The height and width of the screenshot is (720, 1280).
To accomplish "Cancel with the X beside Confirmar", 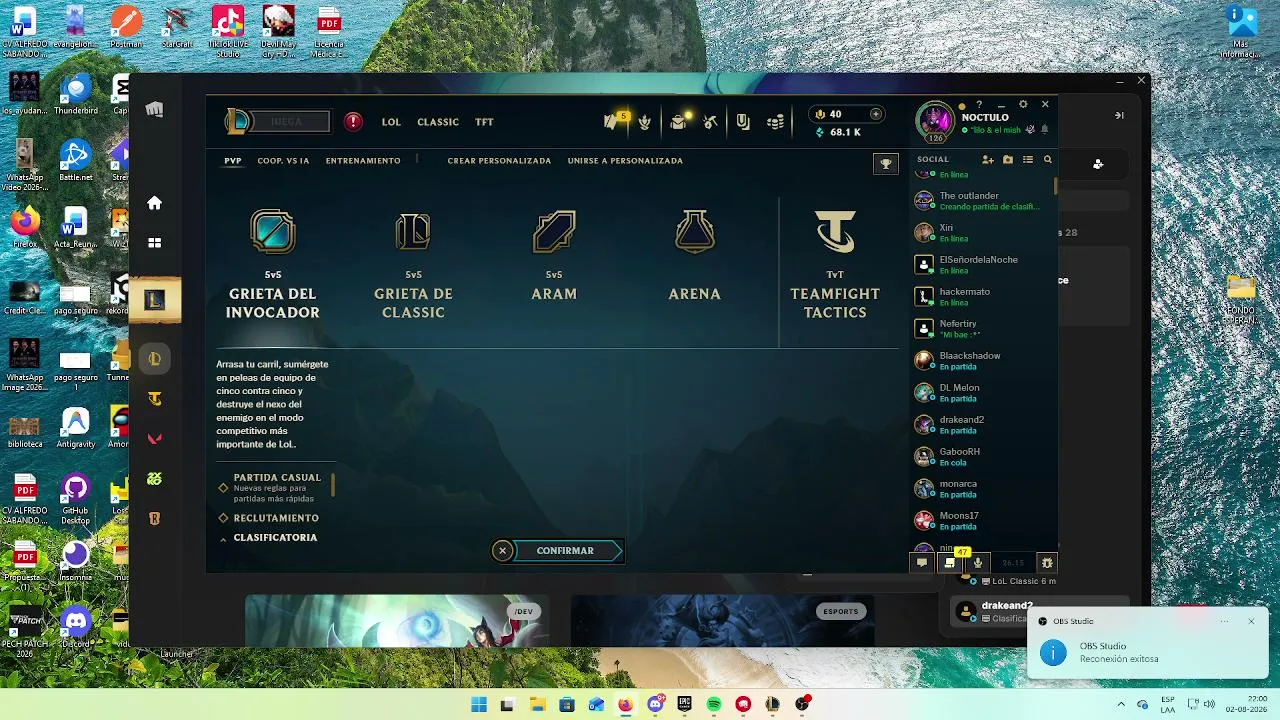I will click(502, 551).
